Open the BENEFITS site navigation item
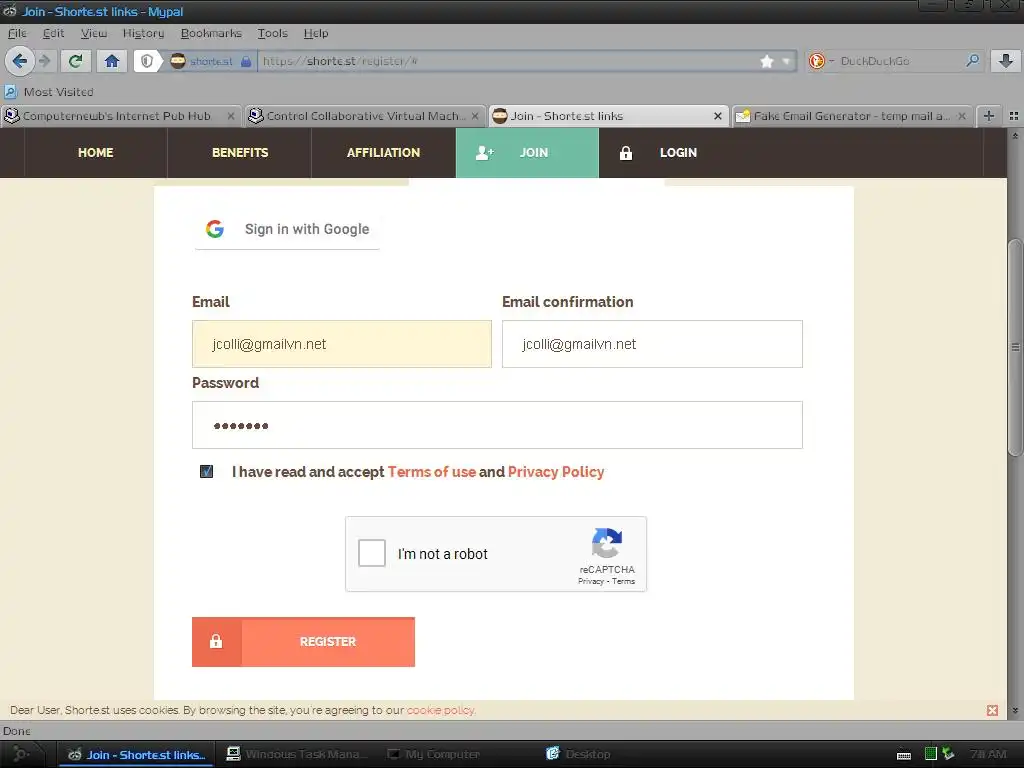Screen dimensions: 1024x768 click(240, 153)
